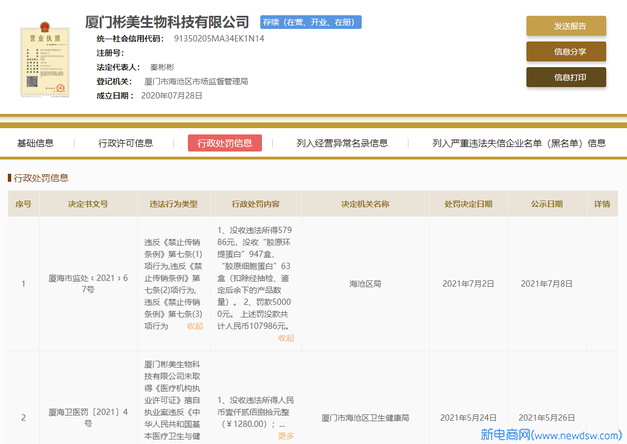Click registration authority 厦门市海沧区市场监督管理局

pos(196,82)
